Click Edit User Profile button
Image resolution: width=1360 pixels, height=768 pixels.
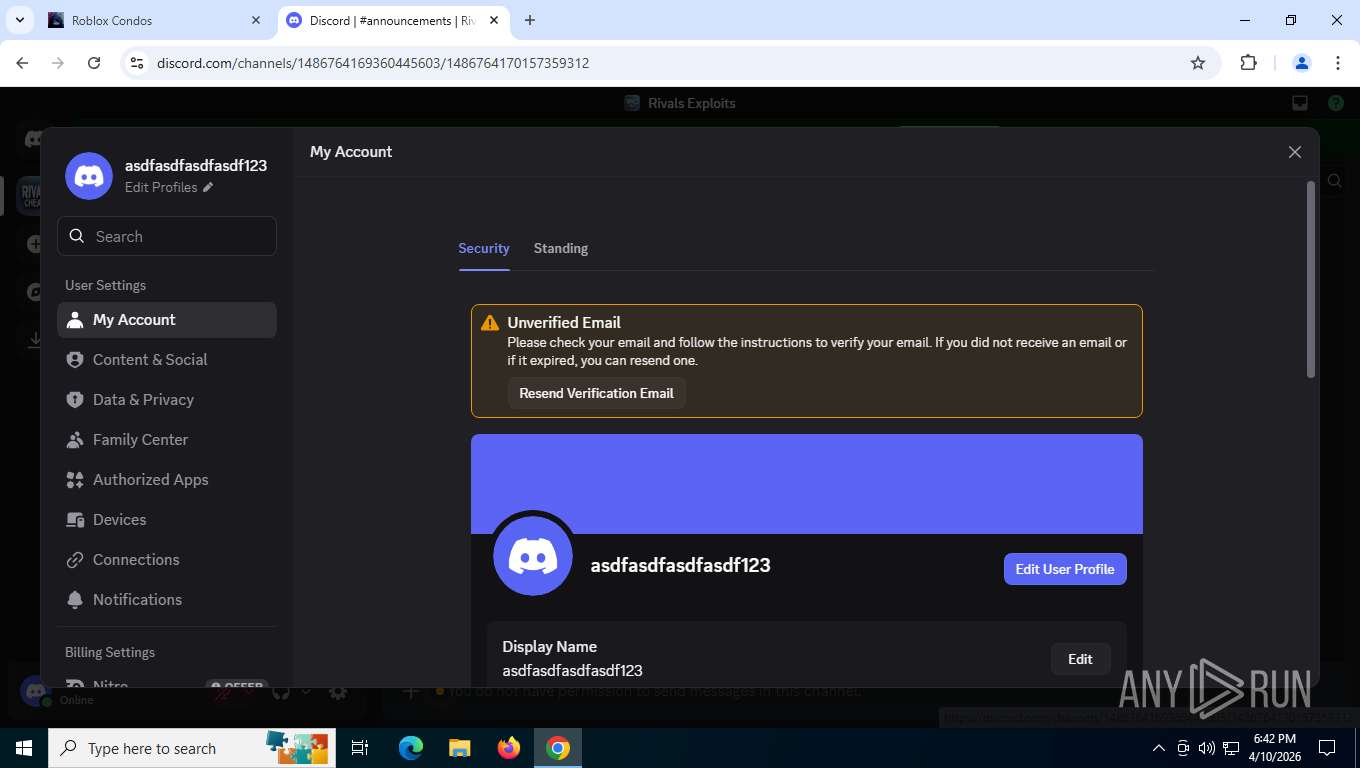pyautogui.click(x=1065, y=569)
